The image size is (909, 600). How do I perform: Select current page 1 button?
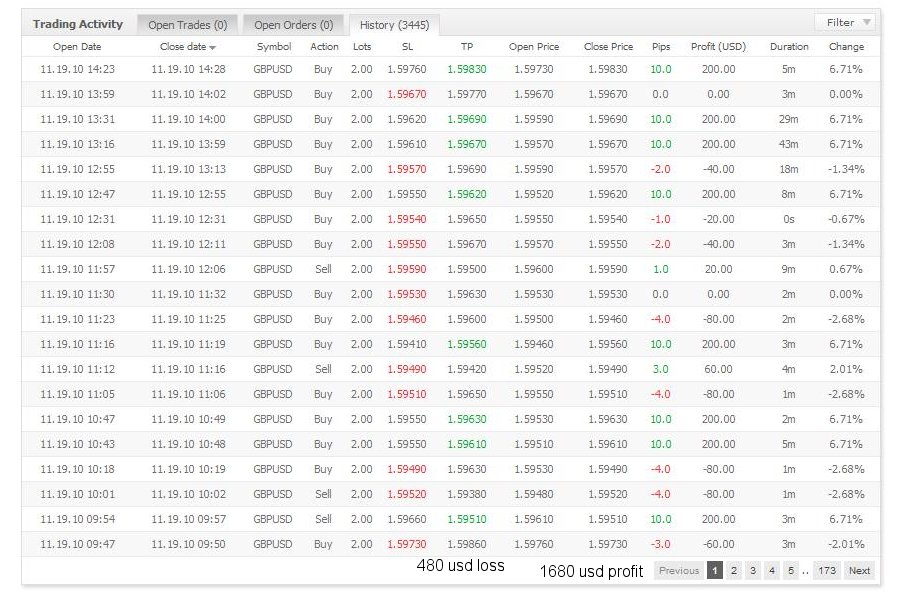click(715, 570)
